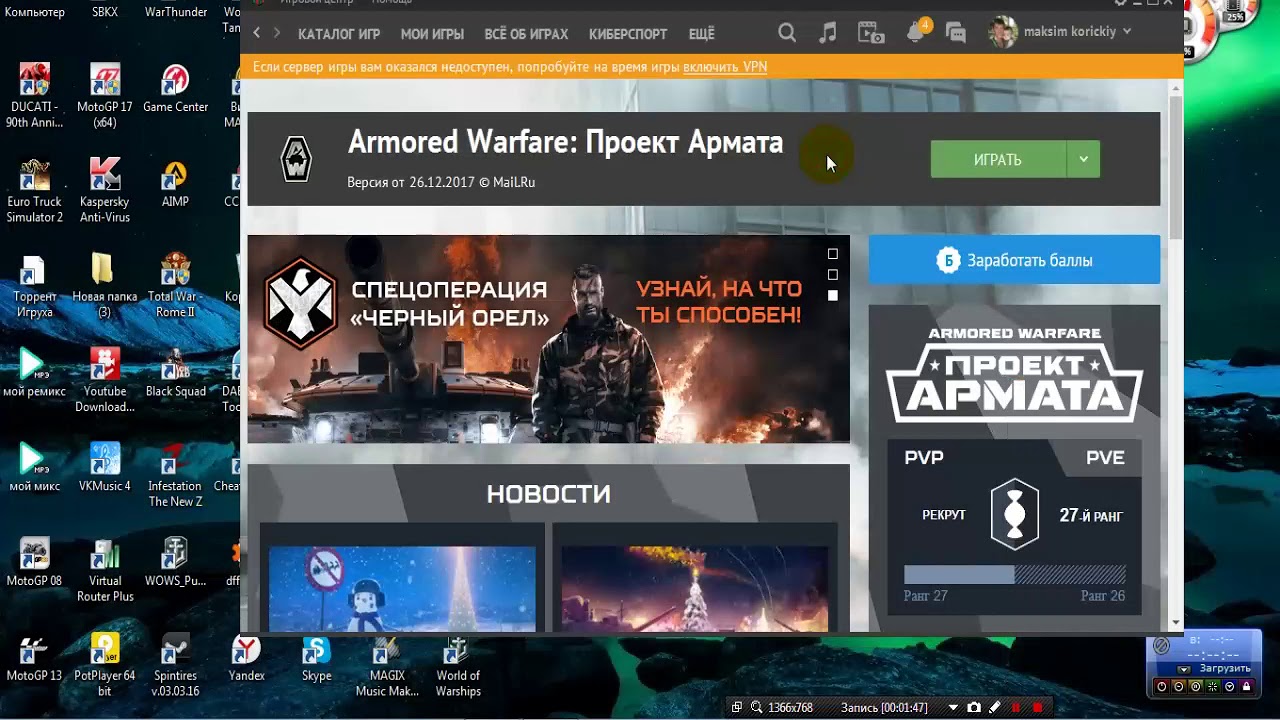The image size is (1280, 720).
Task: Expand the dropdown arrow next to ИГРАТЬ
Action: tap(1083, 159)
